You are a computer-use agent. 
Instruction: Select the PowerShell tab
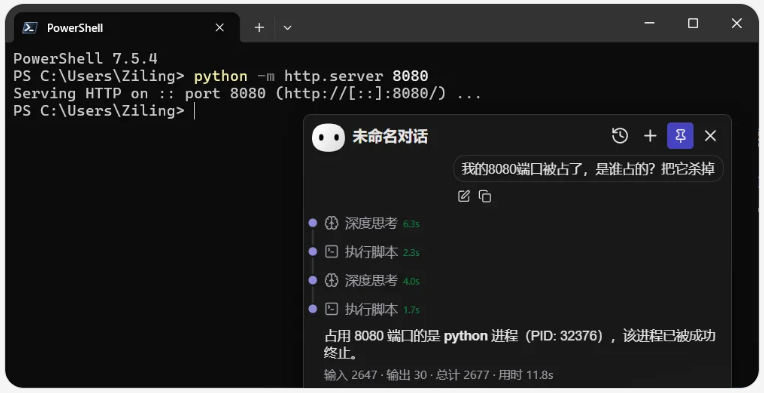tap(127, 28)
